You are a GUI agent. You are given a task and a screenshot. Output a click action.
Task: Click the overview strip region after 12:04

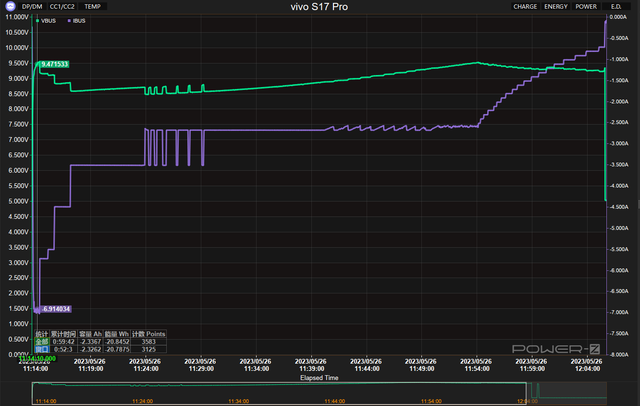click(x=567, y=393)
